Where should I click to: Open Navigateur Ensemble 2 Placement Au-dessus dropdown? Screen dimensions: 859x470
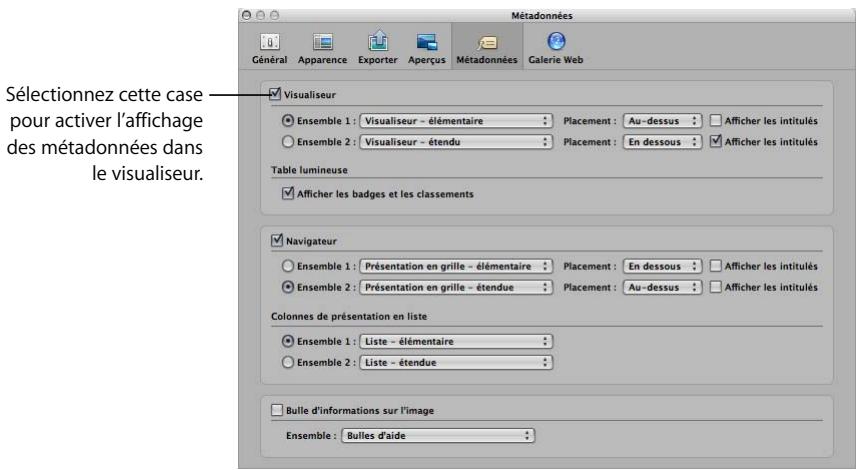click(662, 287)
